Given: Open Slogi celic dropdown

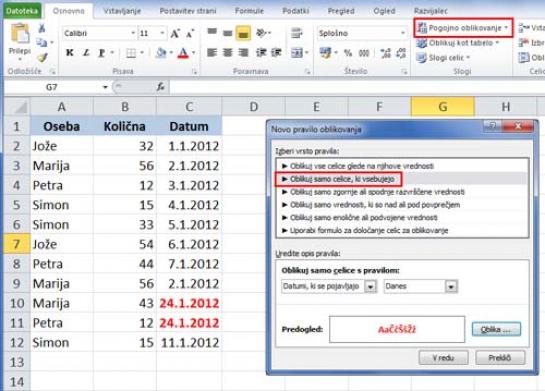Looking at the screenshot, I should point(443,57).
